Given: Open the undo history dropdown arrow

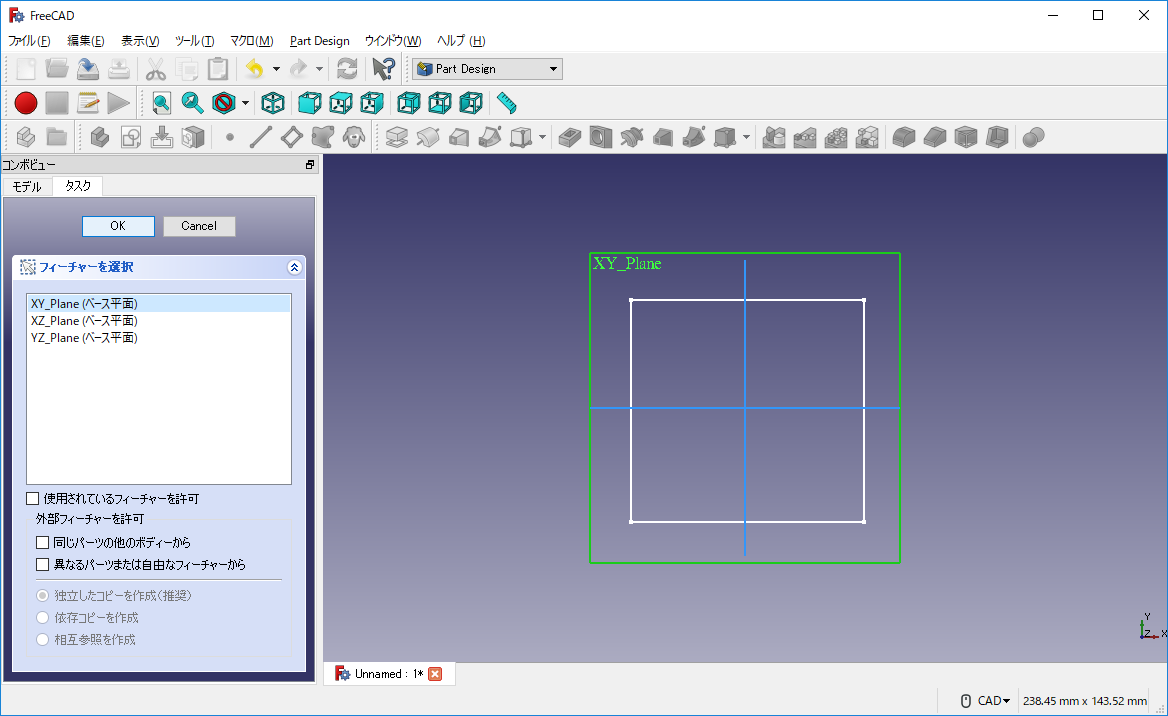Looking at the screenshot, I should click(x=276, y=69).
